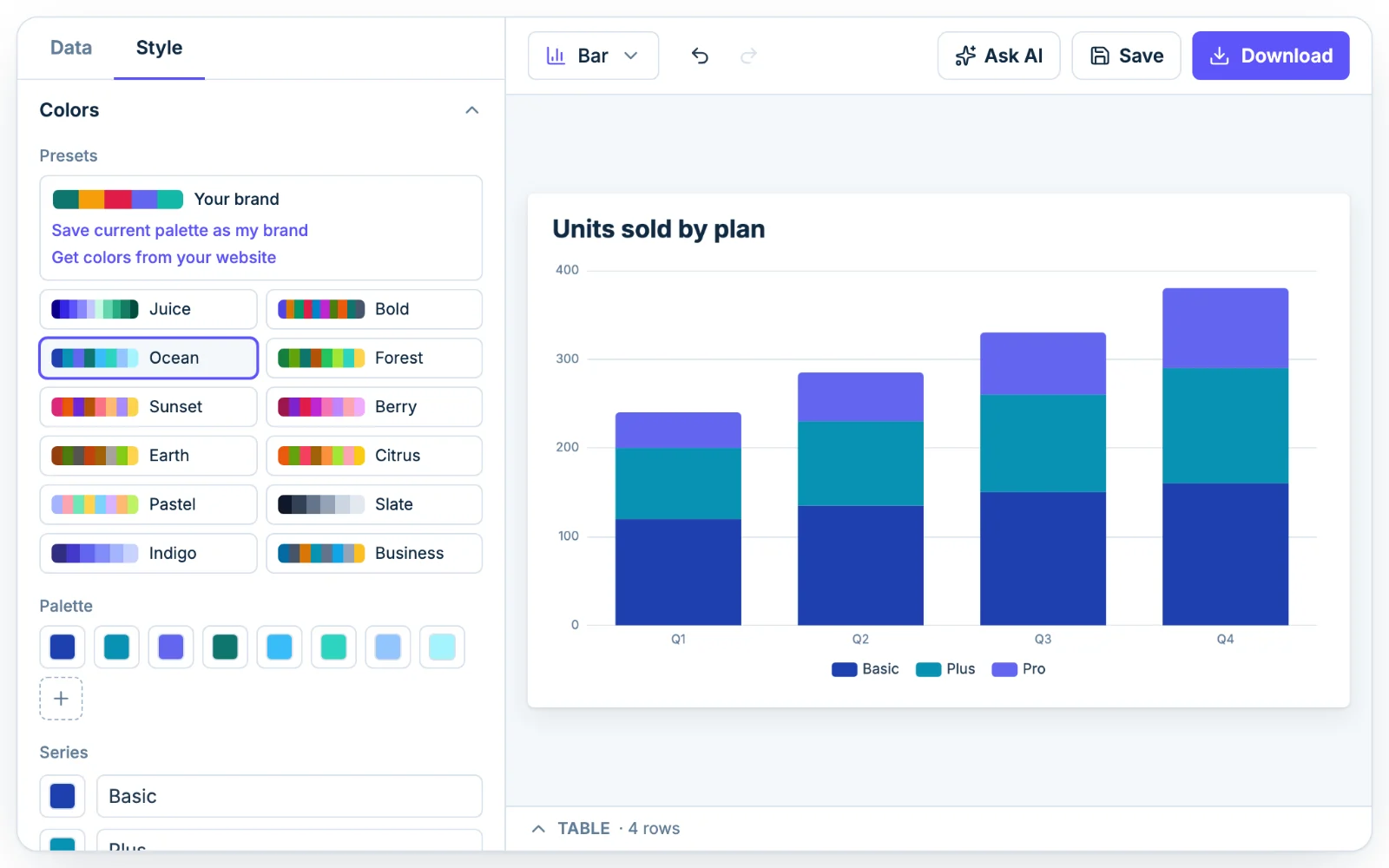
Task: Switch to the Data tab
Action: (x=71, y=48)
